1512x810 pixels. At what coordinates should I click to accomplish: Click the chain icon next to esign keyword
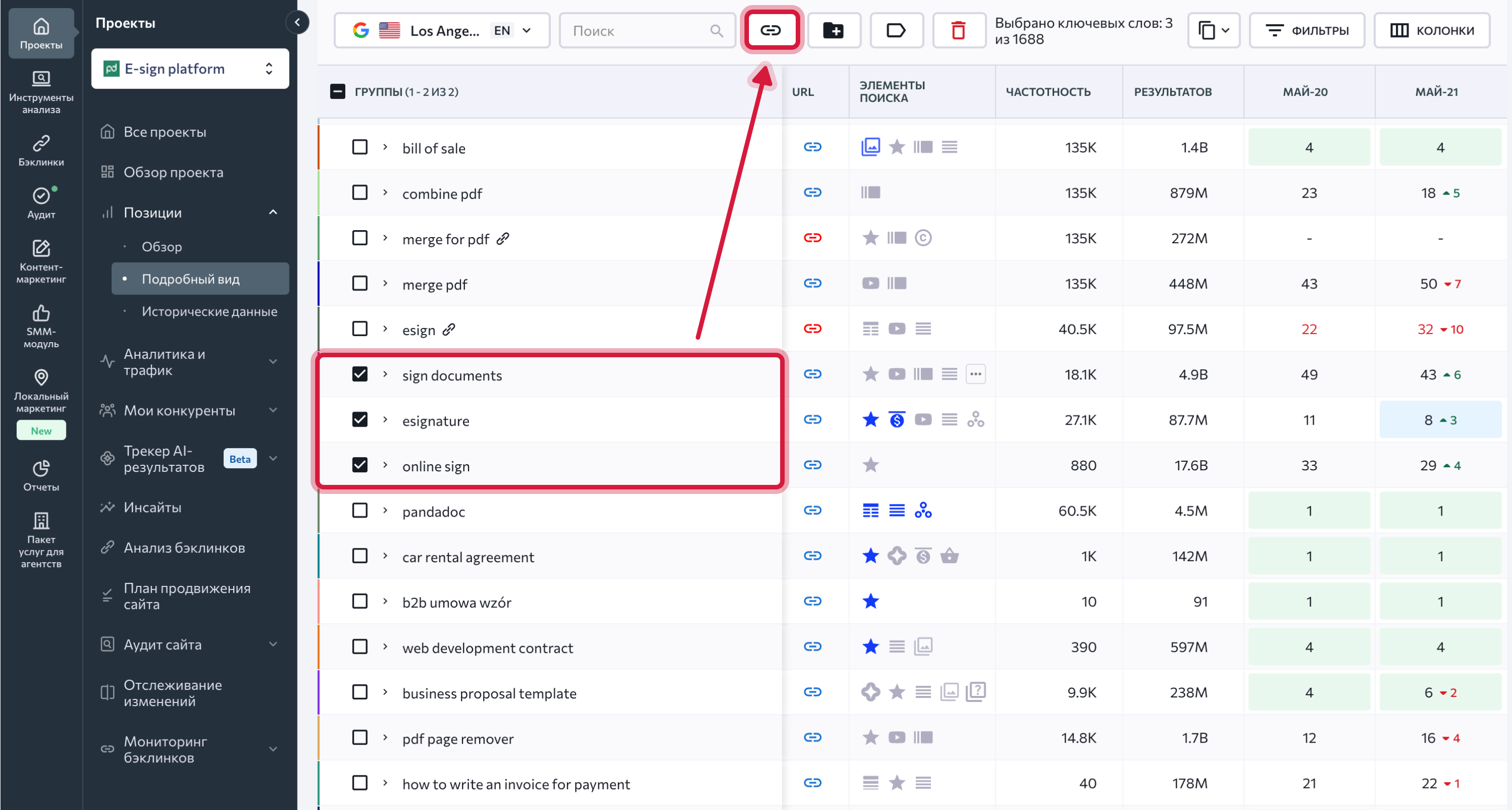pos(449,329)
